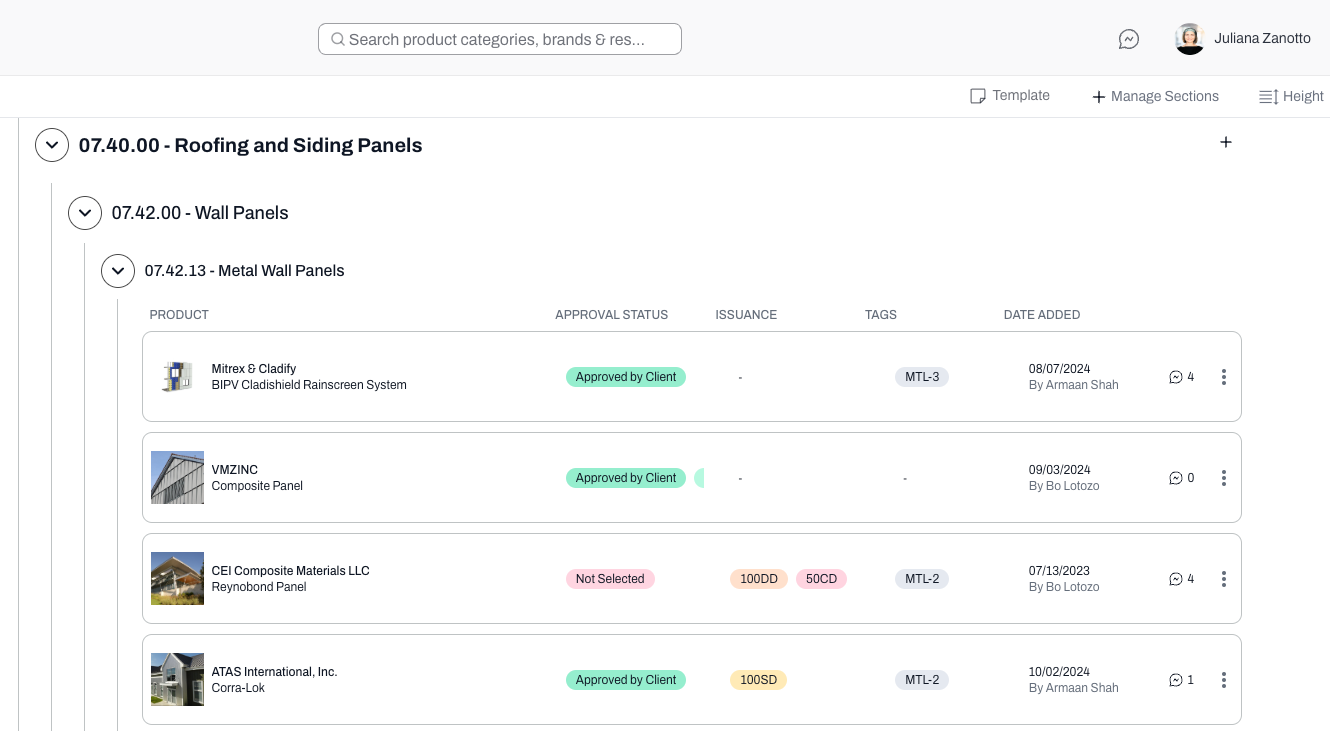The width and height of the screenshot is (1330, 731).
Task: View comments on the ATAS Corra-Lok product
Action: click(1181, 680)
